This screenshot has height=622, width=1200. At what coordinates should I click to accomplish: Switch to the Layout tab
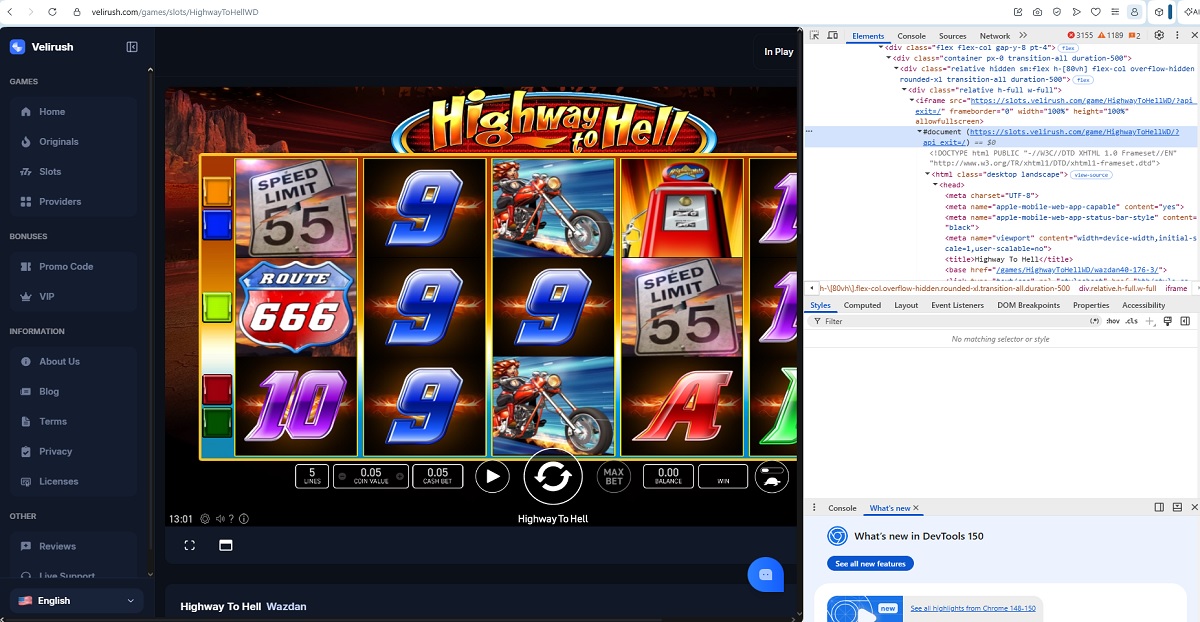click(906, 305)
